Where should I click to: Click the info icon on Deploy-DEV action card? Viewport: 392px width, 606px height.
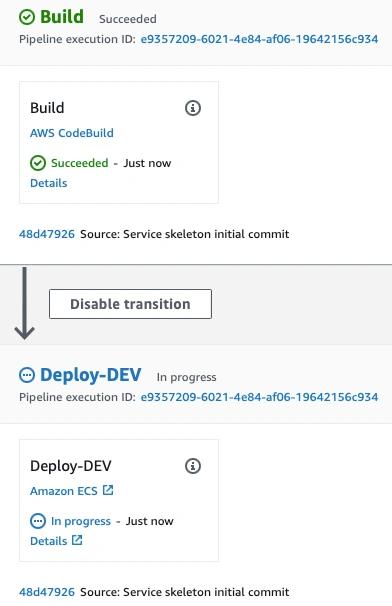coord(193,466)
